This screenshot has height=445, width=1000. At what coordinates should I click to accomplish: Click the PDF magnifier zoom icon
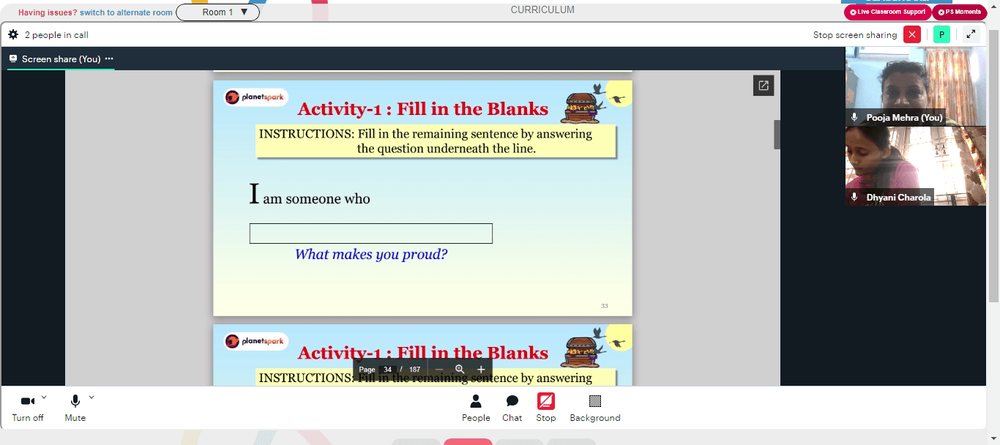tap(460, 369)
